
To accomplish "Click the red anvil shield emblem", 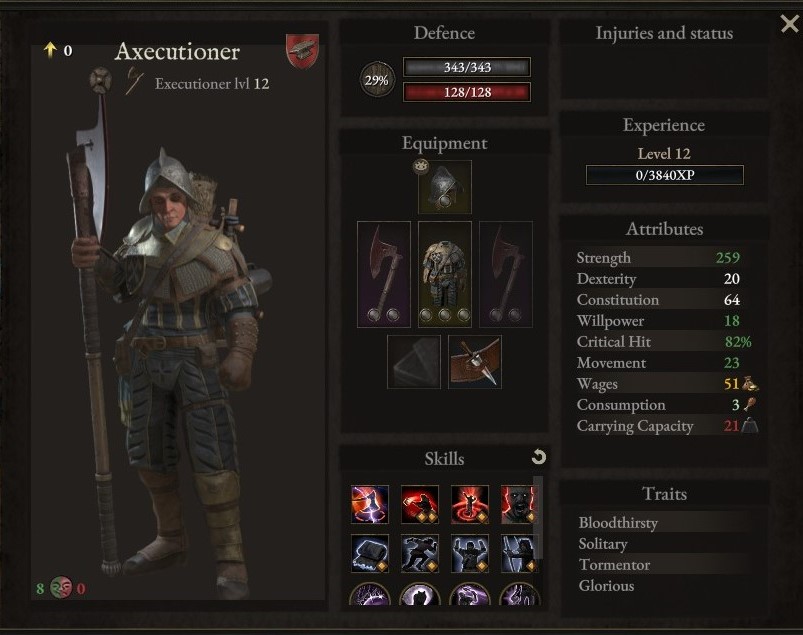I will tap(302, 51).
